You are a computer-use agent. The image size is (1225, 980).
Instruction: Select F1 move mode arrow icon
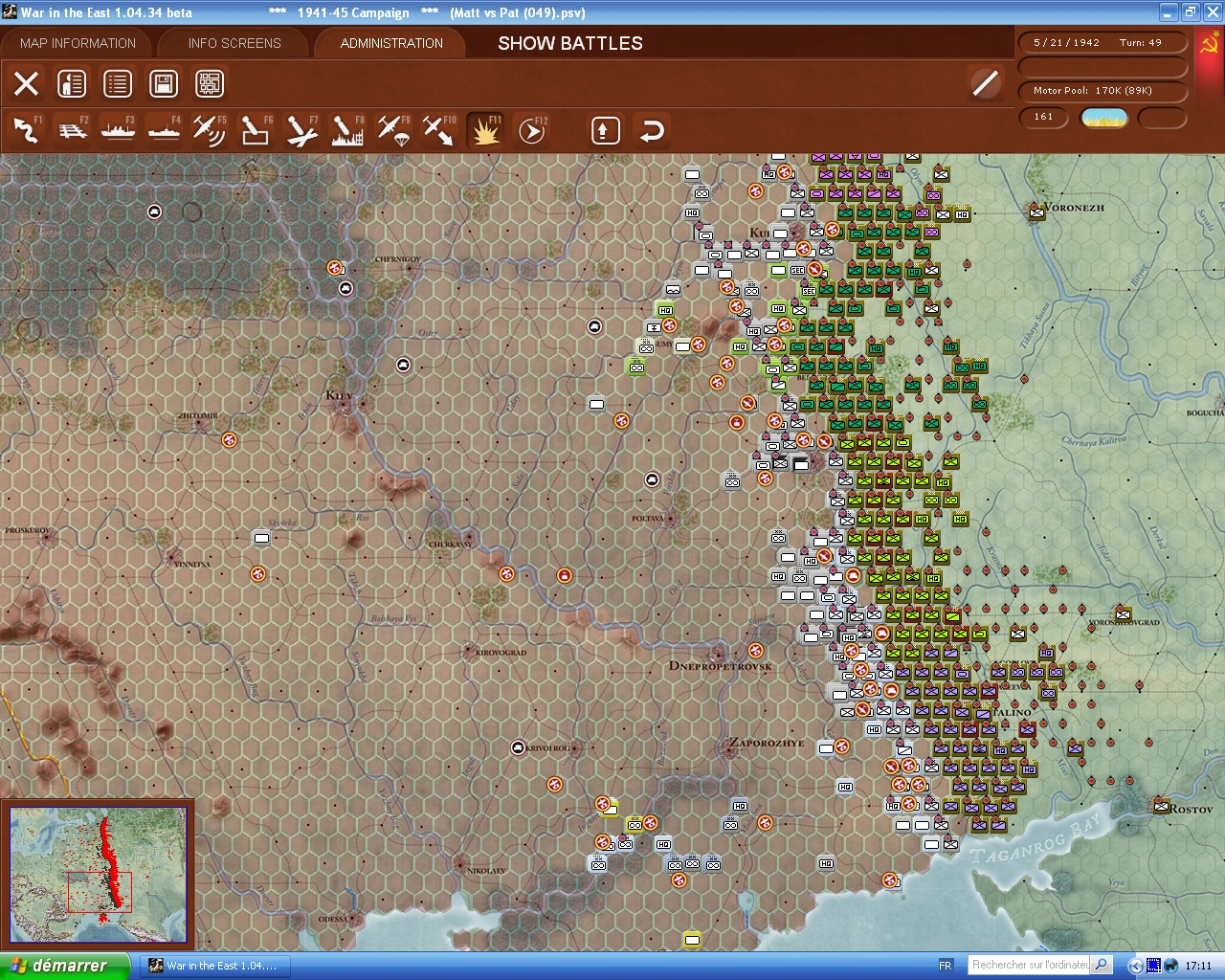27,130
